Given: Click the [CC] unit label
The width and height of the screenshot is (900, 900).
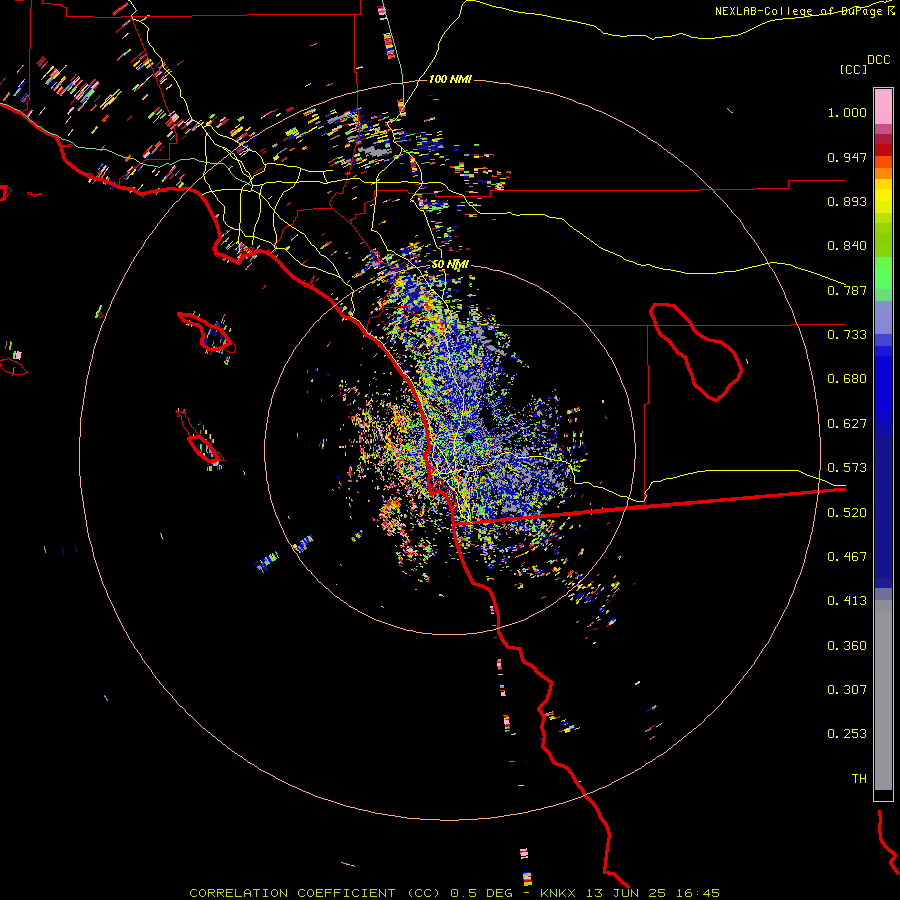Looking at the screenshot, I should (853, 69).
